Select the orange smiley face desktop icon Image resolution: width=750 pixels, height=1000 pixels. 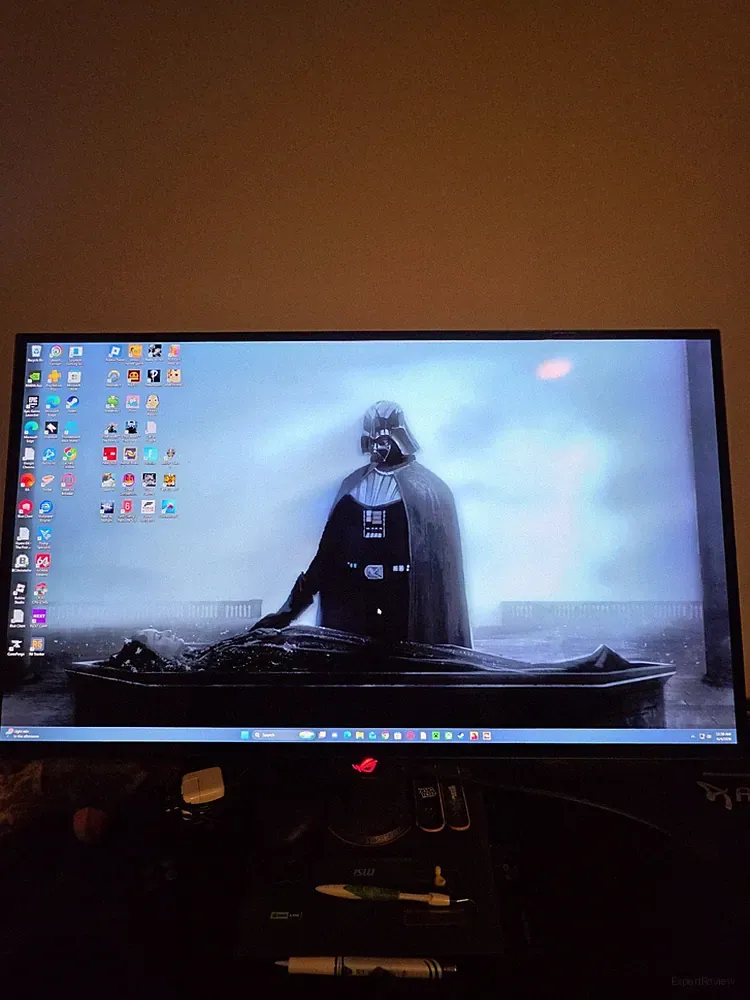coord(133,376)
